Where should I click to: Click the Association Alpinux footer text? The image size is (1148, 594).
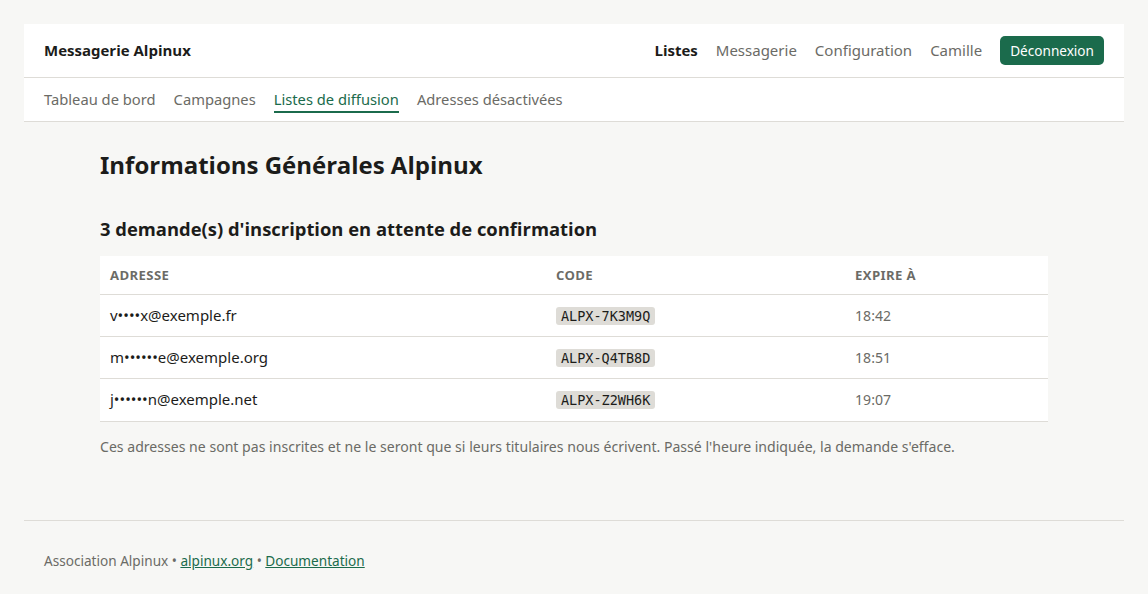coord(106,561)
